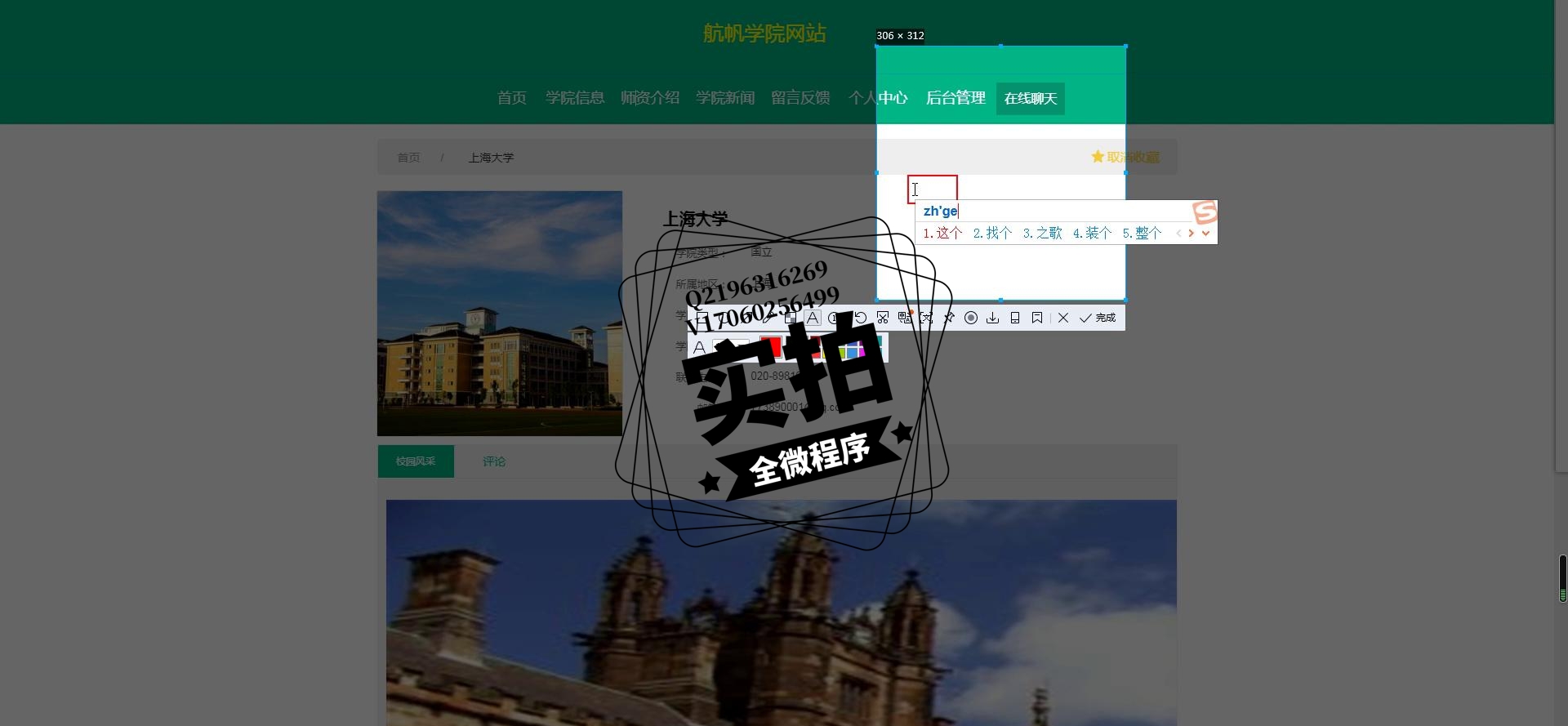1568x726 pixels.
Task: Go to 个人中心
Action: [878, 98]
